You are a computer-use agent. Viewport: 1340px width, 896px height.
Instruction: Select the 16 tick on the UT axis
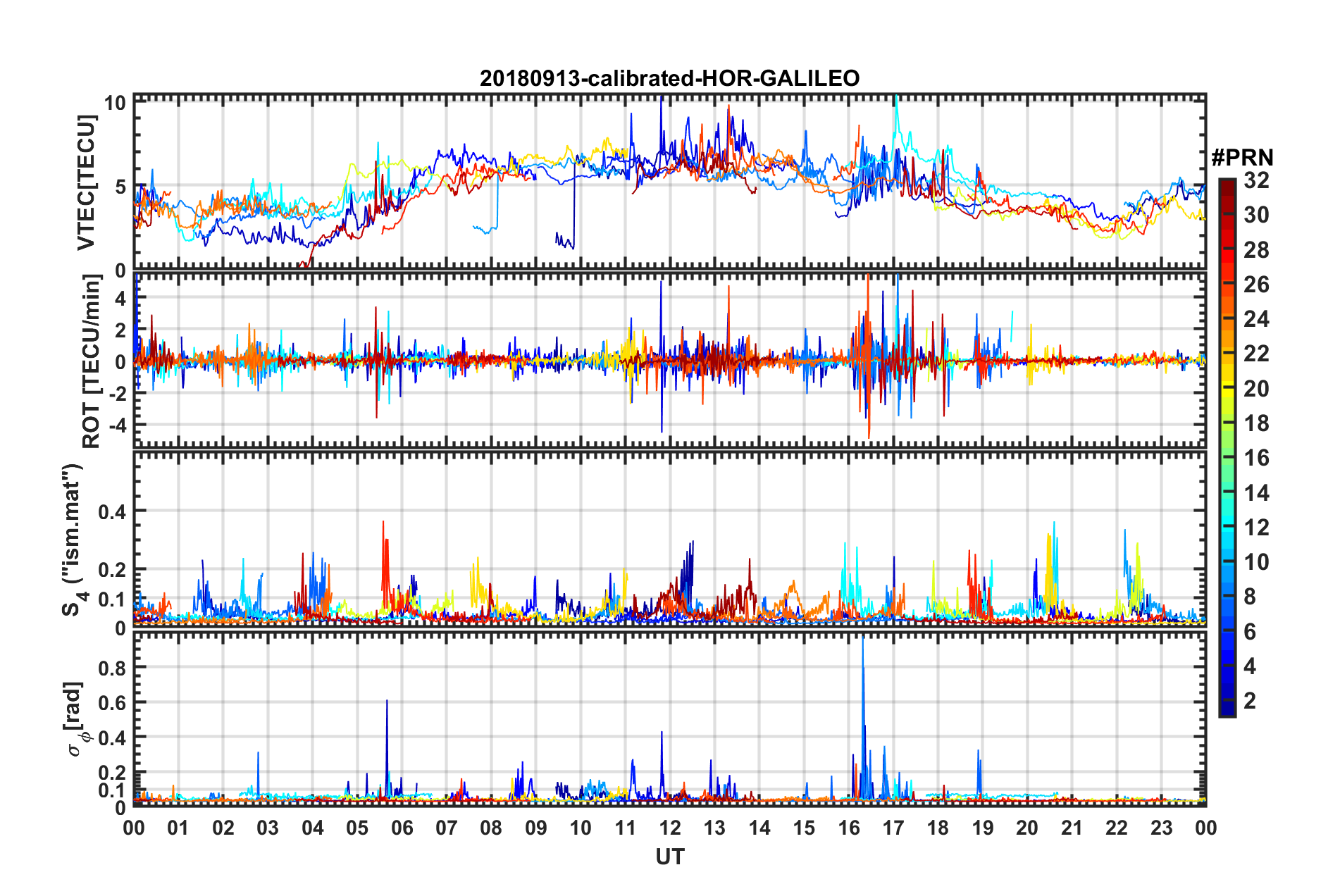[848, 828]
